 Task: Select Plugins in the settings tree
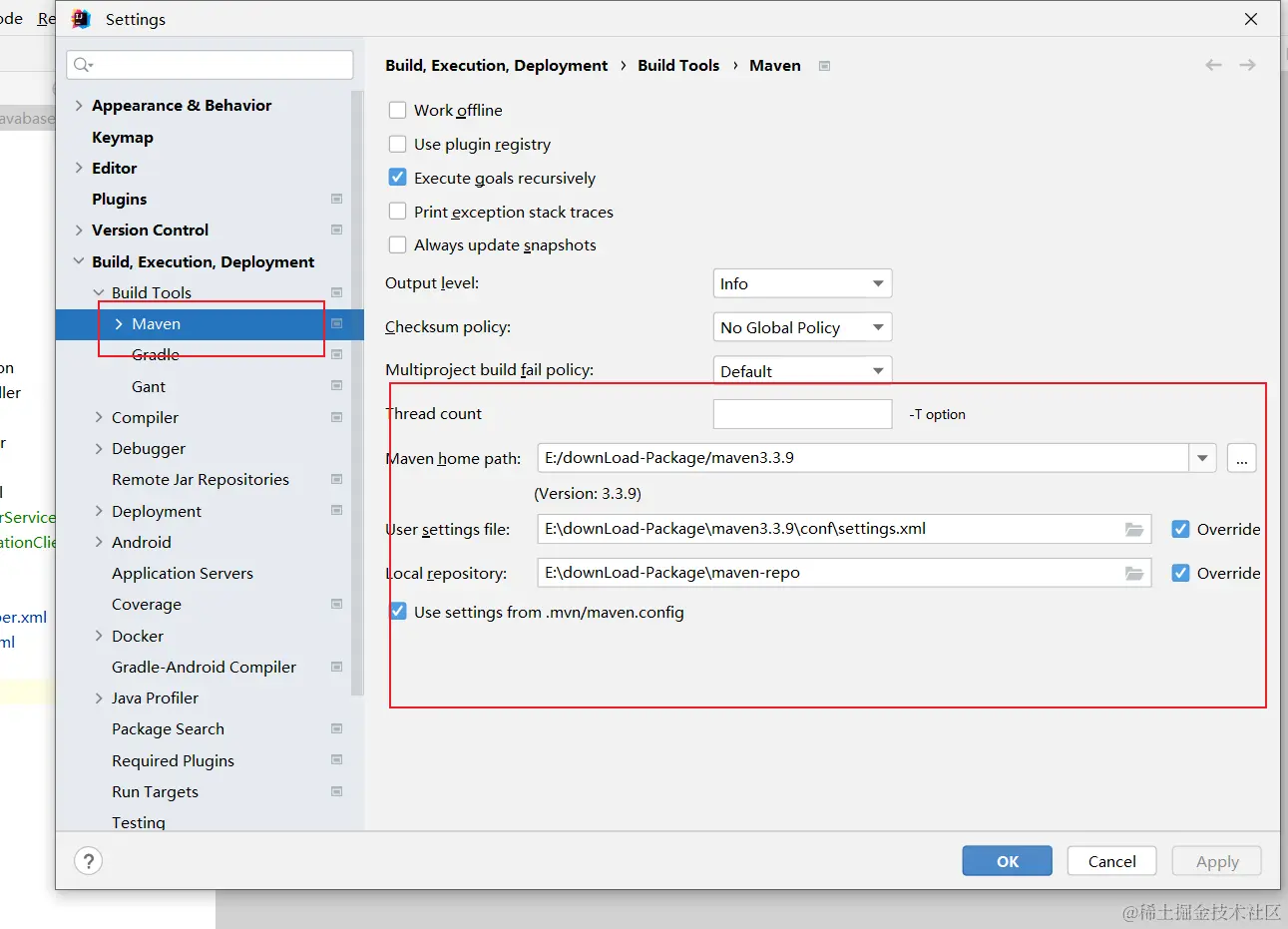point(120,199)
